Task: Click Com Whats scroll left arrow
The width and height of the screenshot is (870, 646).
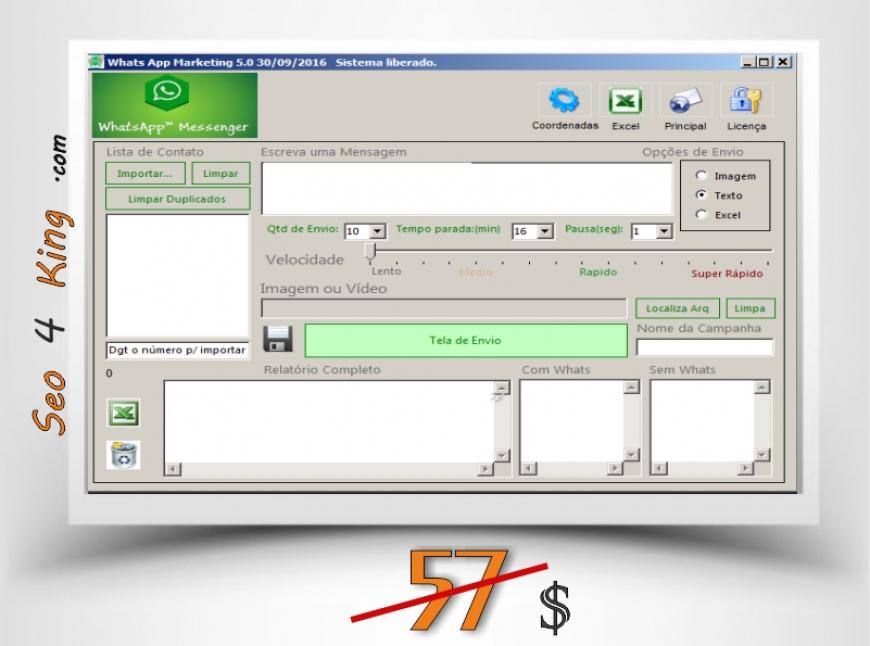Action: [528, 468]
